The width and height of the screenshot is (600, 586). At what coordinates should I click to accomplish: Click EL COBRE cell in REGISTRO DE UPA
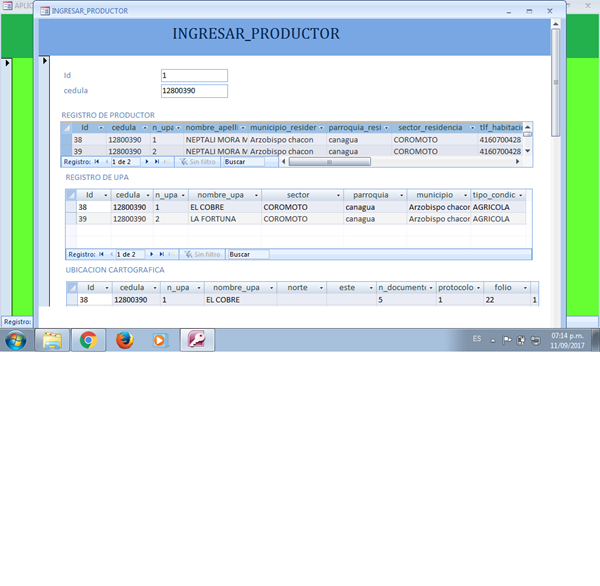[225, 207]
